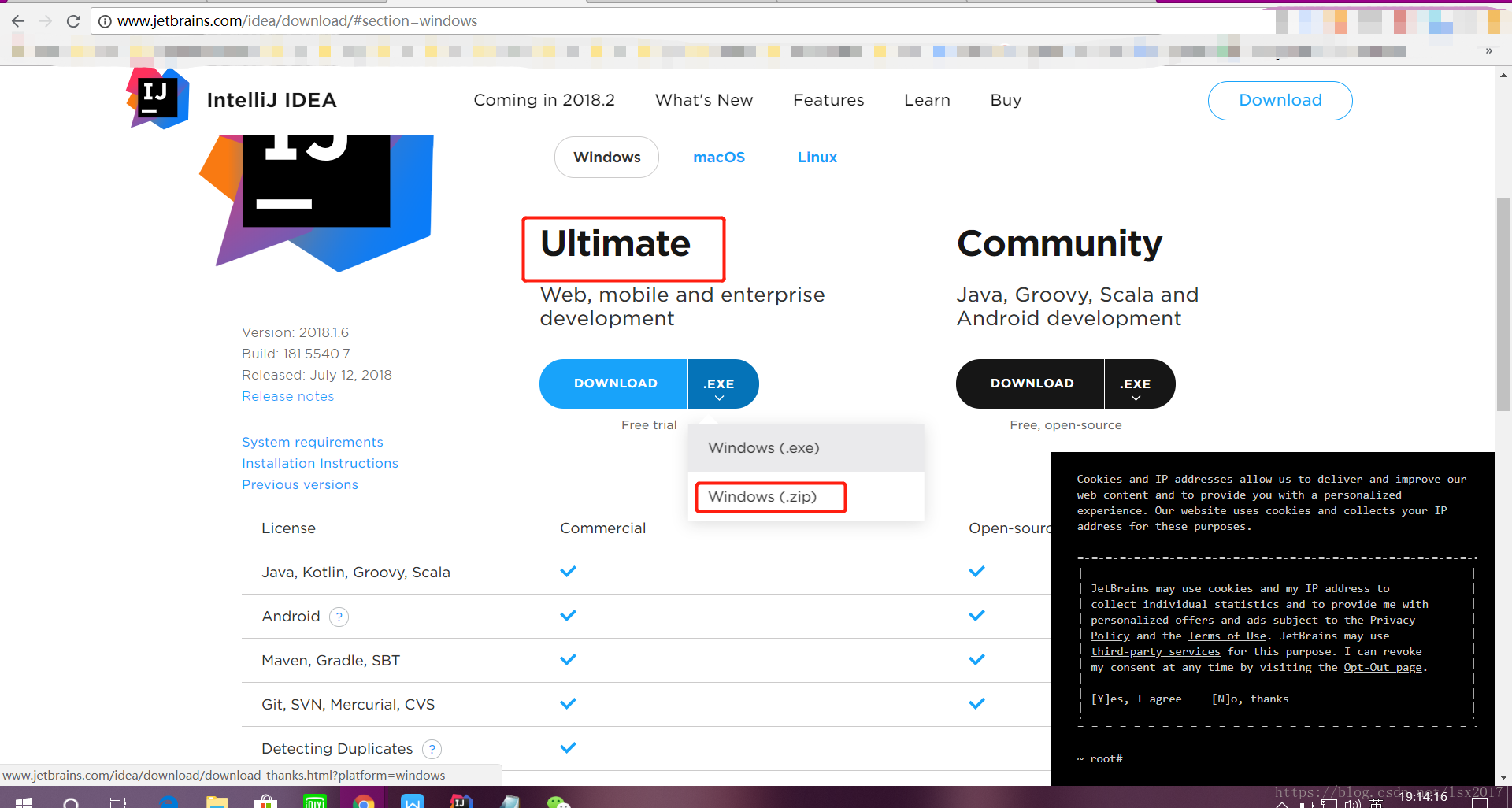Open Windows Start menu on taskbar
Screen dimensions: 1512x808
tap(24, 802)
